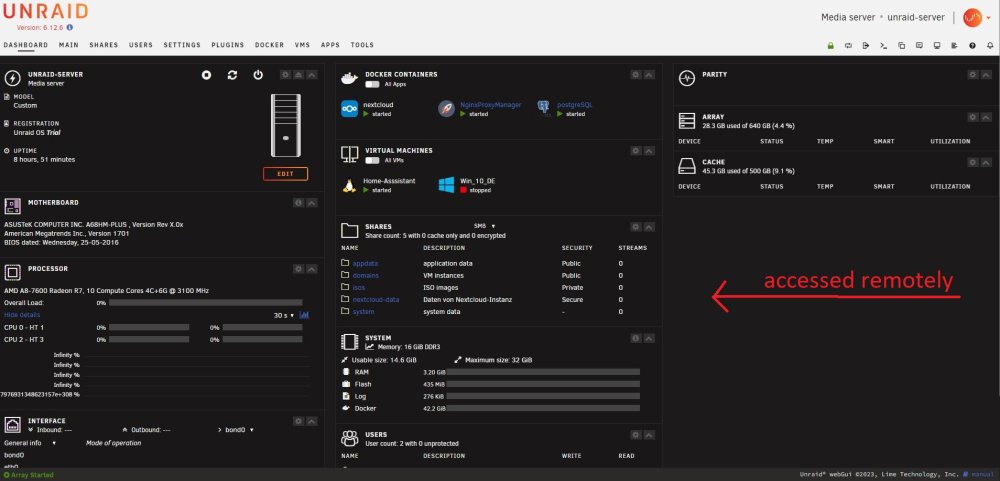
Task: Click the manual link in footer
Action: [985, 475]
